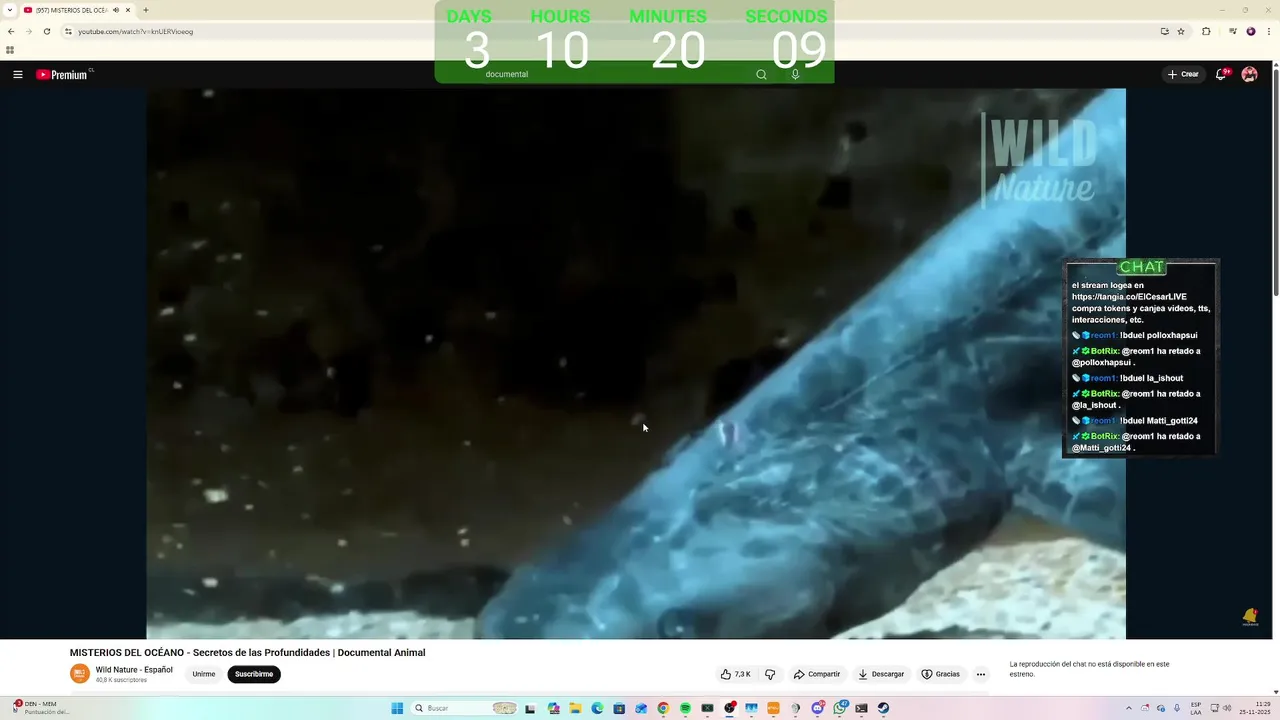
Task: Click the YouTube search magnifier icon
Action: pyautogui.click(x=761, y=74)
